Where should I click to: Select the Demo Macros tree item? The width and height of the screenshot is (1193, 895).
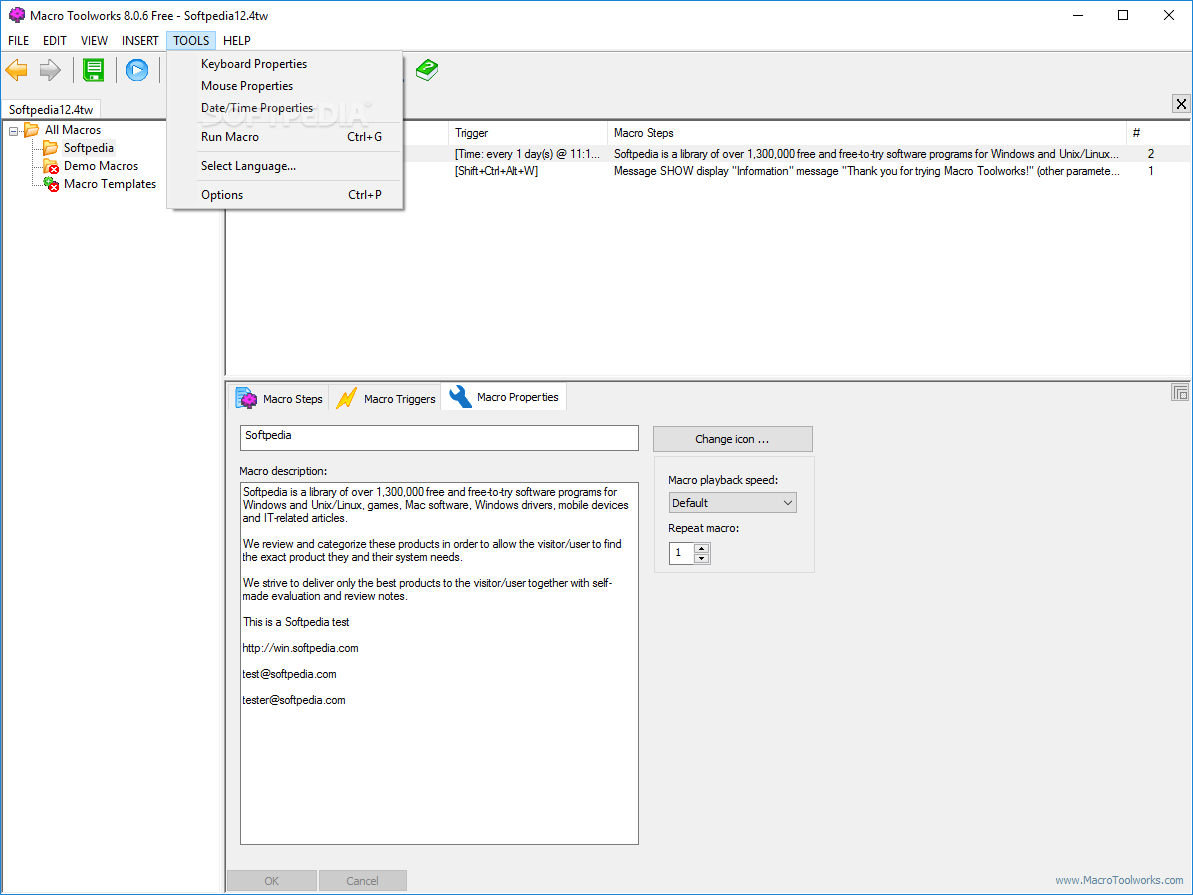pos(101,166)
